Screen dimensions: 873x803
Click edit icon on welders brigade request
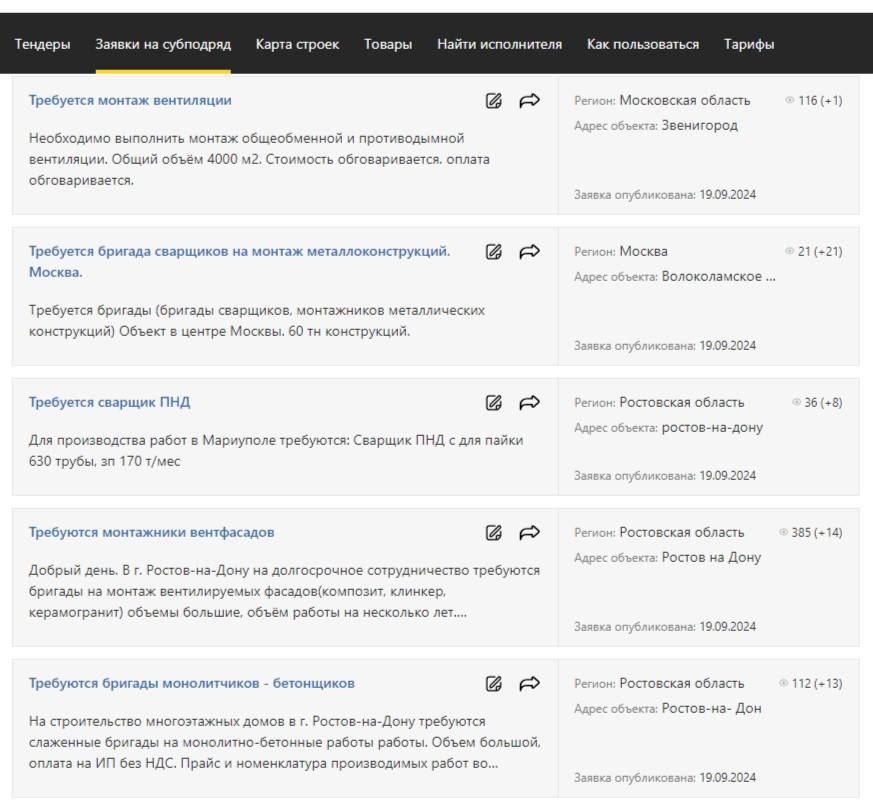(493, 251)
